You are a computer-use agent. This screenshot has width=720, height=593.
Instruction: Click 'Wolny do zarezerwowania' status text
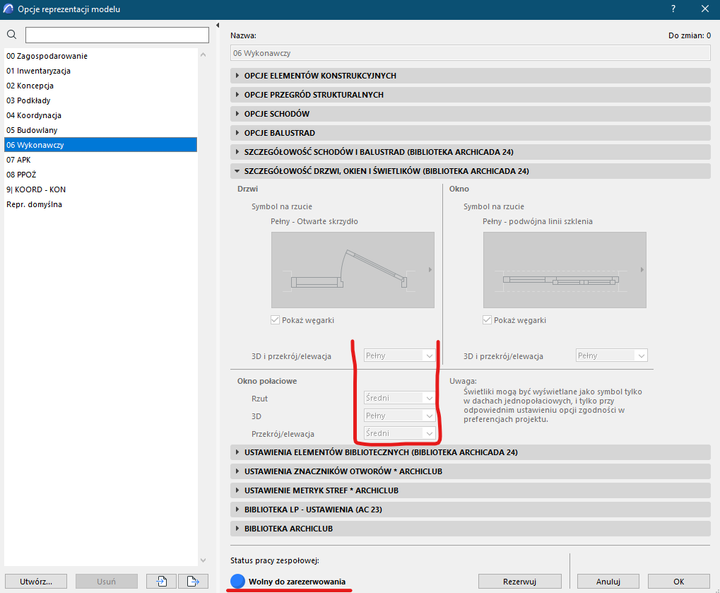tap(297, 582)
